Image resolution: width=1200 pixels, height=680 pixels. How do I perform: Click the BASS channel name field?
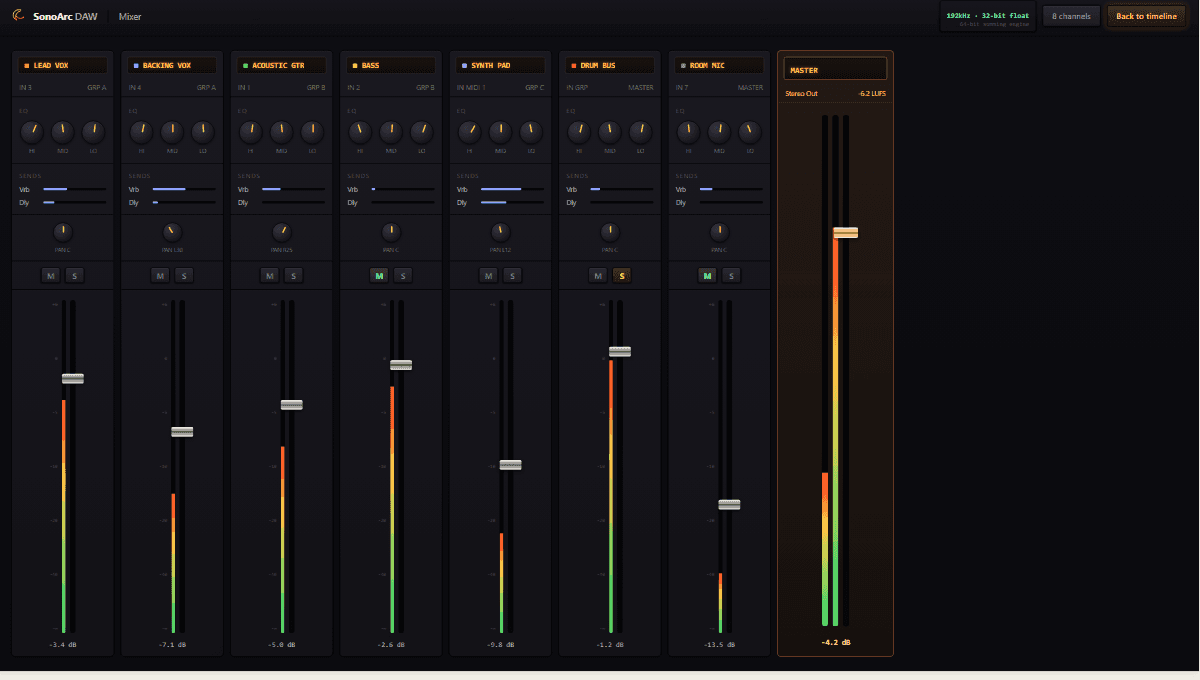click(x=391, y=65)
